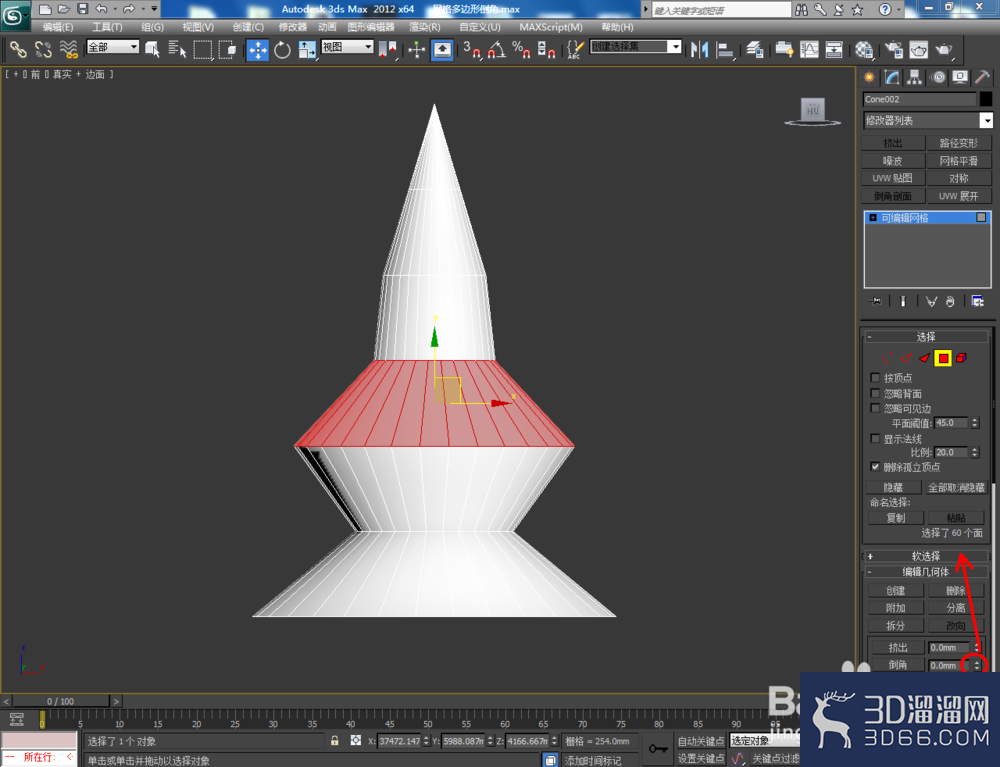Enable the 按顶点 checkbox

[875, 377]
